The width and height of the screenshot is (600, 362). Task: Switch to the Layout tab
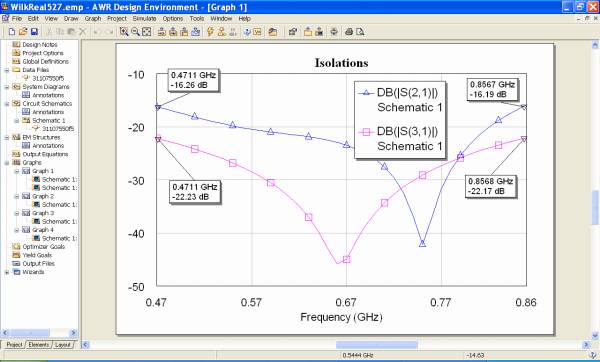63,345
